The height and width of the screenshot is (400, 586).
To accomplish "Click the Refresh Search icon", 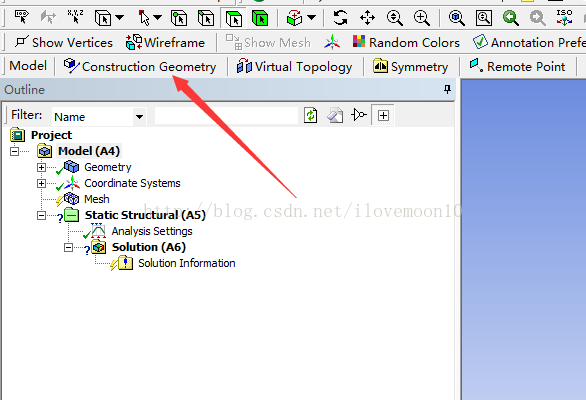I will [311, 115].
